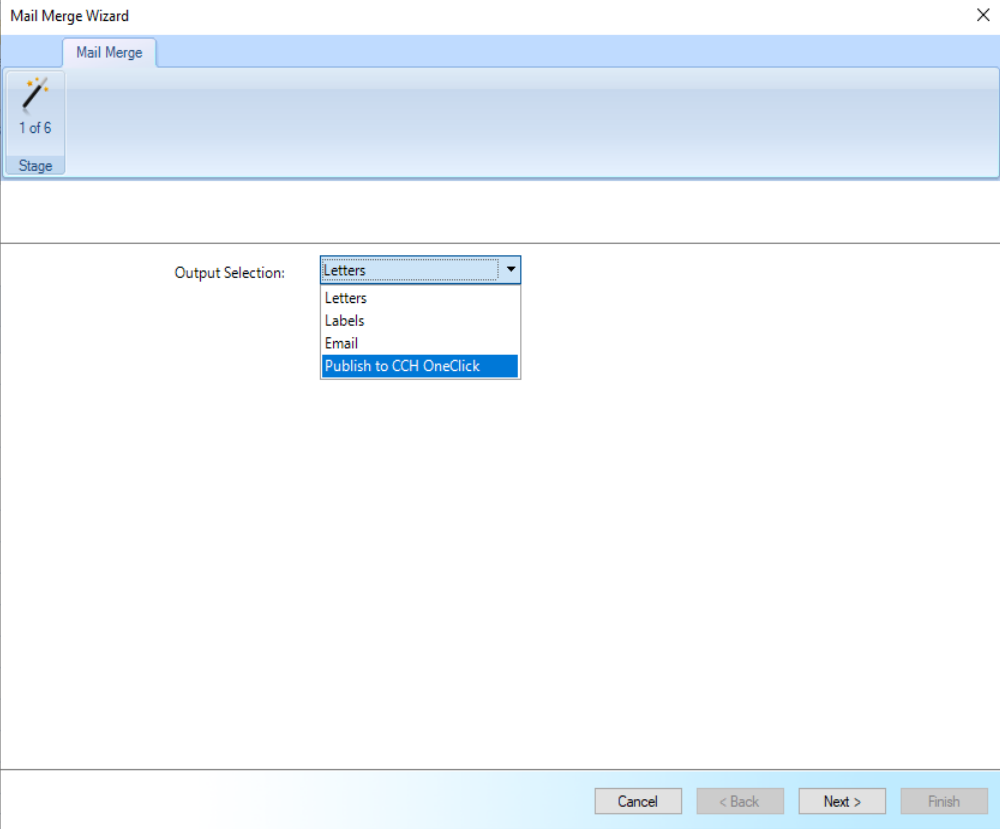Image resolution: width=1000 pixels, height=829 pixels.
Task: Select Publish to CCH OneClick option
Action: pyautogui.click(x=420, y=366)
